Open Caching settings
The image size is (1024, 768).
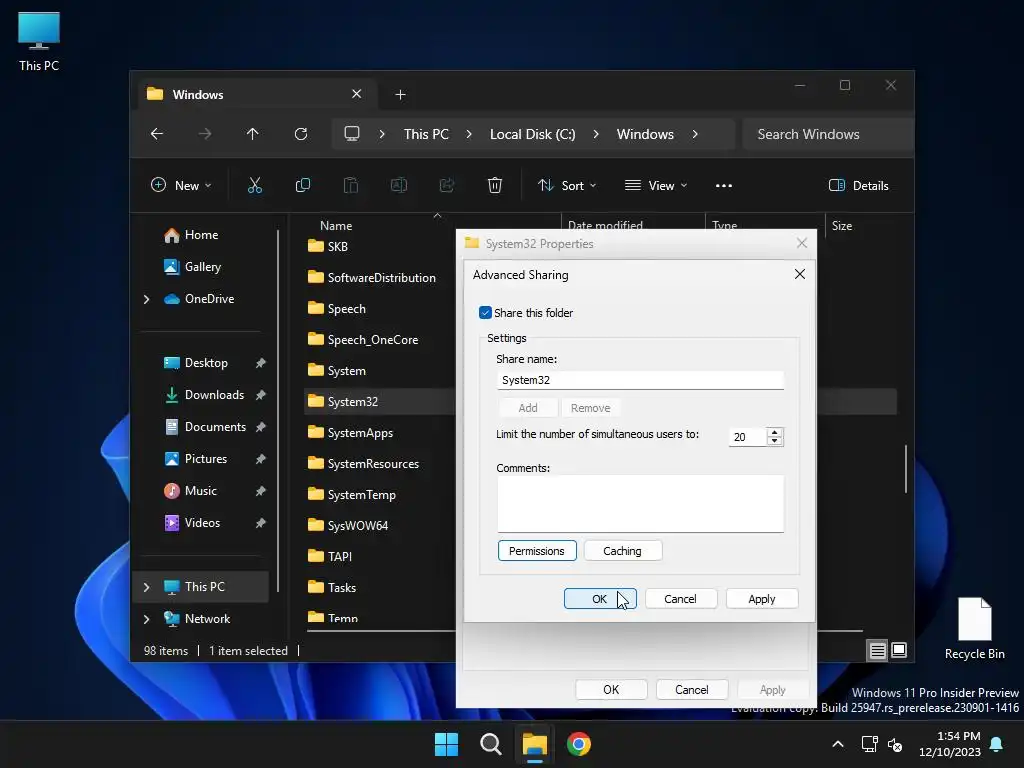click(622, 551)
